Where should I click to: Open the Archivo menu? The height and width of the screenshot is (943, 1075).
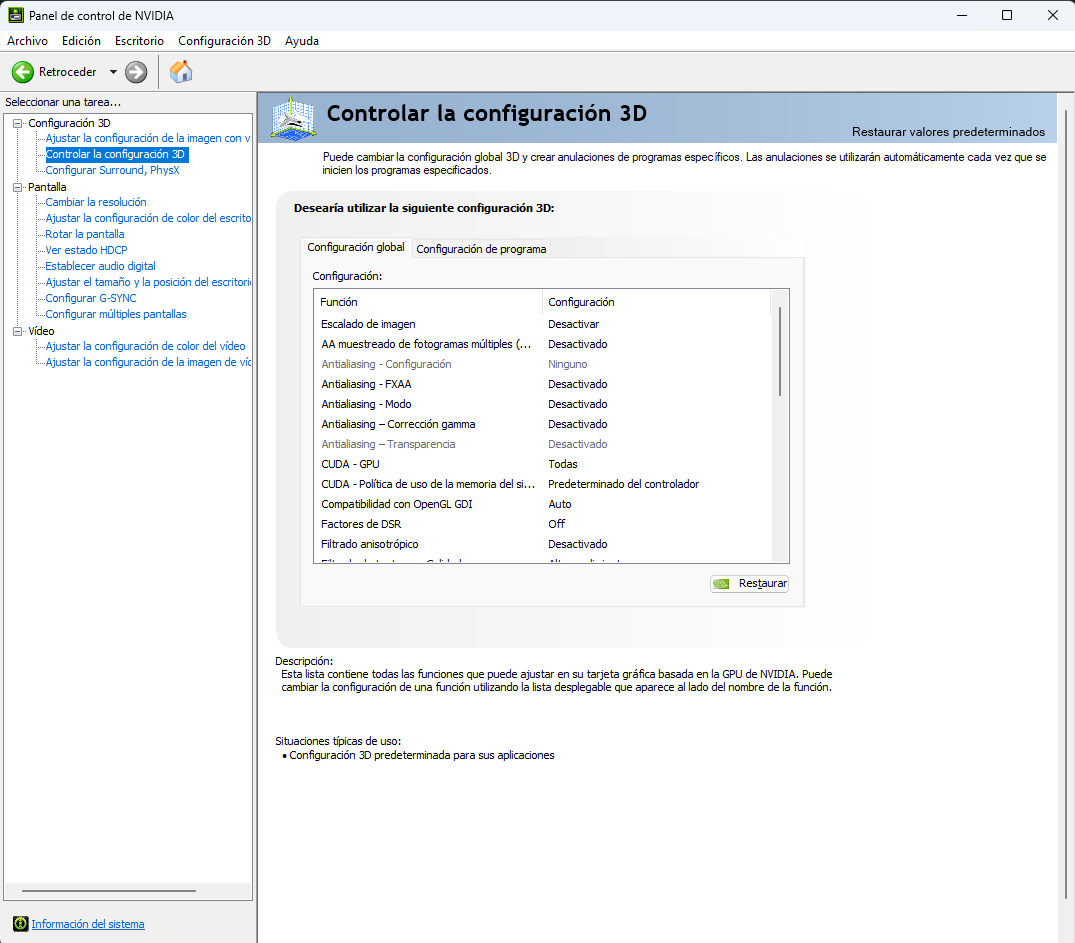tap(27, 41)
